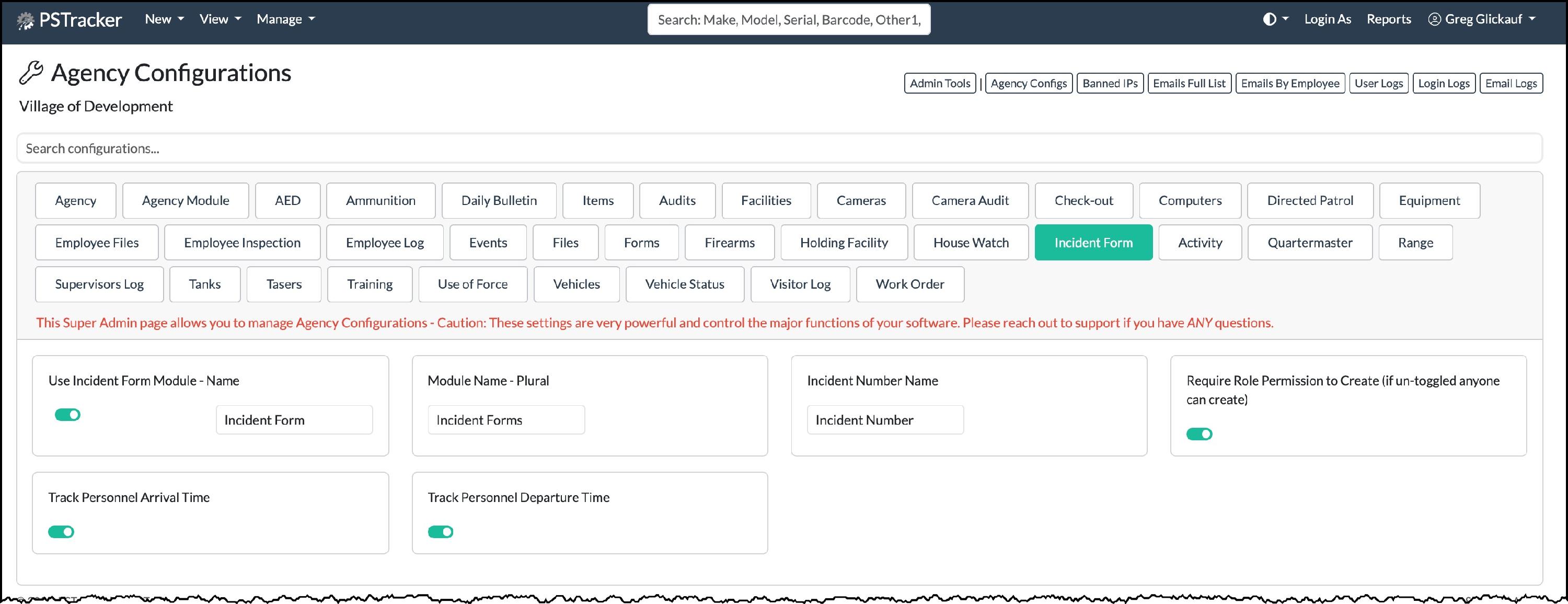Open the Facilities tab
1568x604 pixels.
tap(766, 200)
